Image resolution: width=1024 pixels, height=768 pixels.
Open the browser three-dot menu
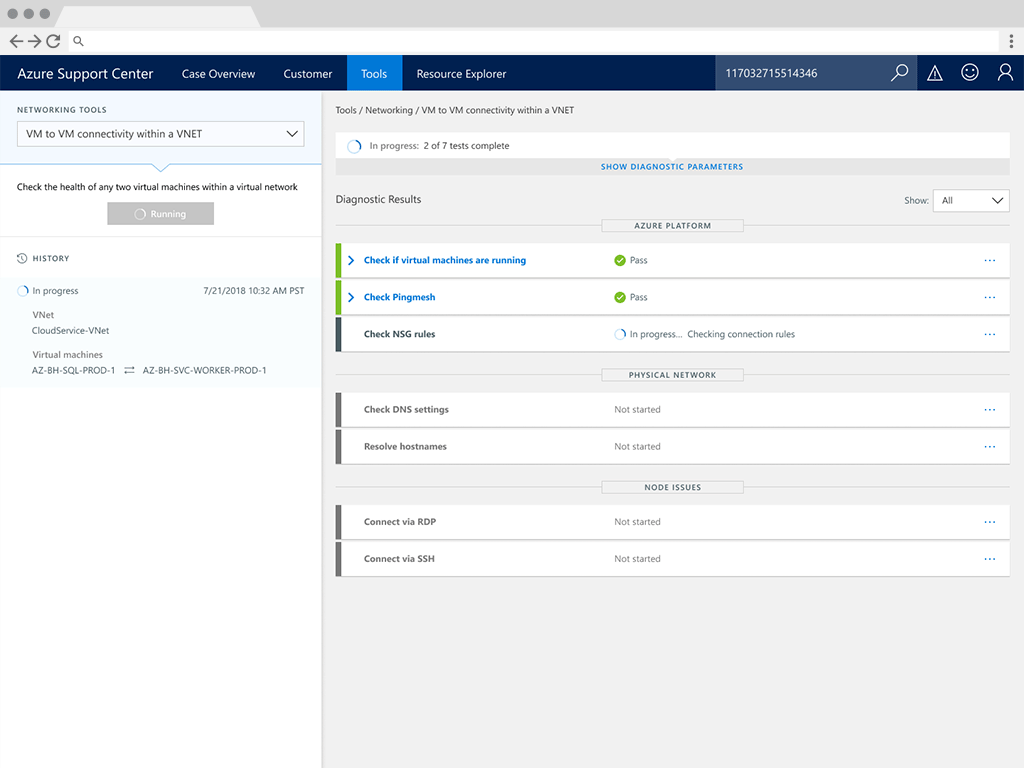pyautogui.click(x=1011, y=41)
